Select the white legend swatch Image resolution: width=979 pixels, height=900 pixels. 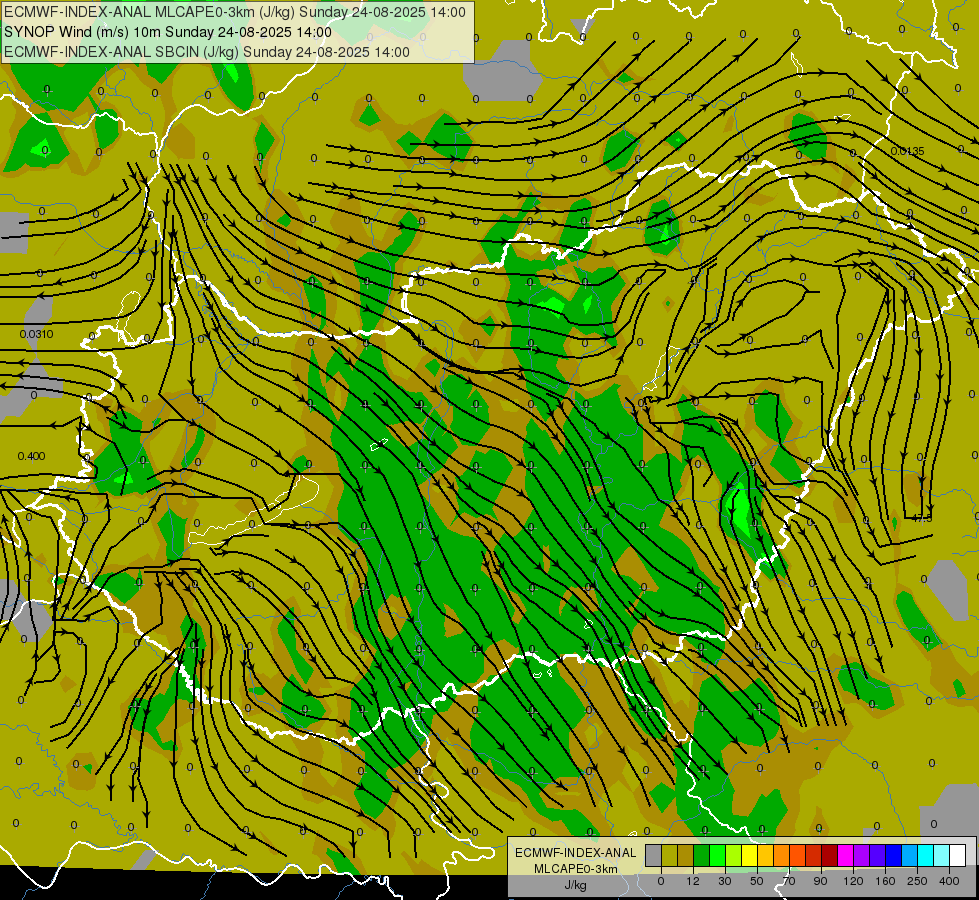tap(958, 855)
